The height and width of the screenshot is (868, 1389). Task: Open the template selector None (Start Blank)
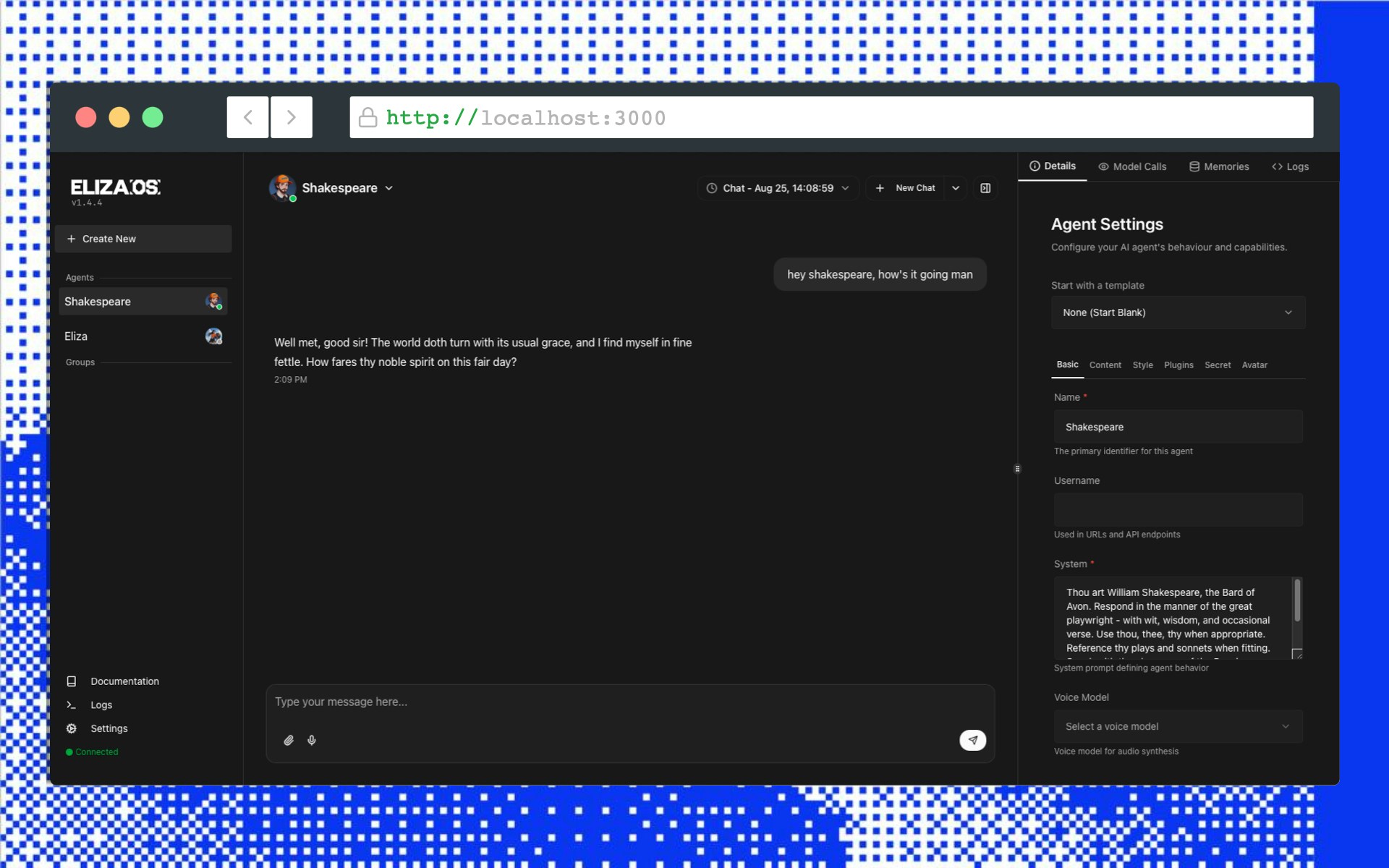click(x=1178, y=312)
